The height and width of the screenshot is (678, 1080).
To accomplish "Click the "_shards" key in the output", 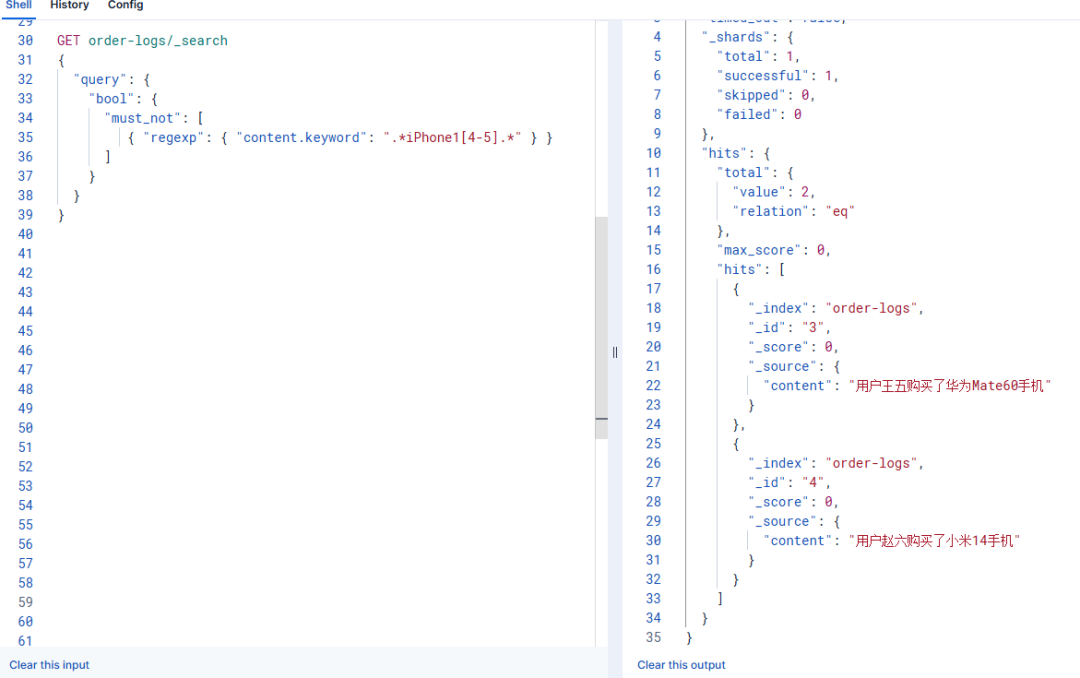I will [x=736, y=37].
